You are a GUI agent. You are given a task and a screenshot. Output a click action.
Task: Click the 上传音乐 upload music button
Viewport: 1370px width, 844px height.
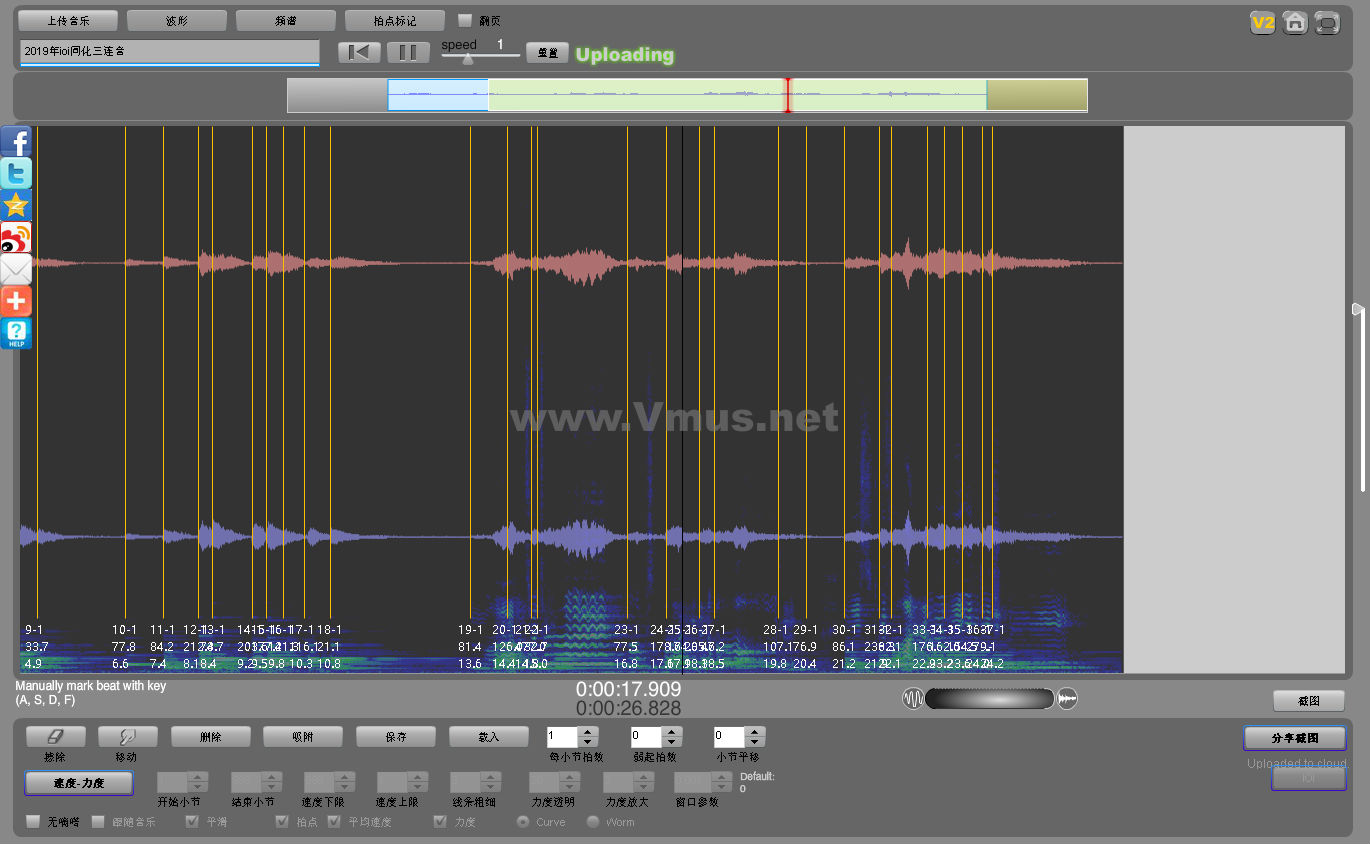click(x=68, y=21)
